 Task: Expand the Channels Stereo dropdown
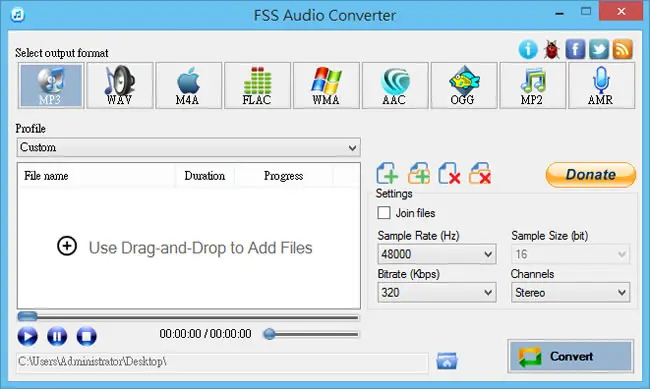pos(570,292)
